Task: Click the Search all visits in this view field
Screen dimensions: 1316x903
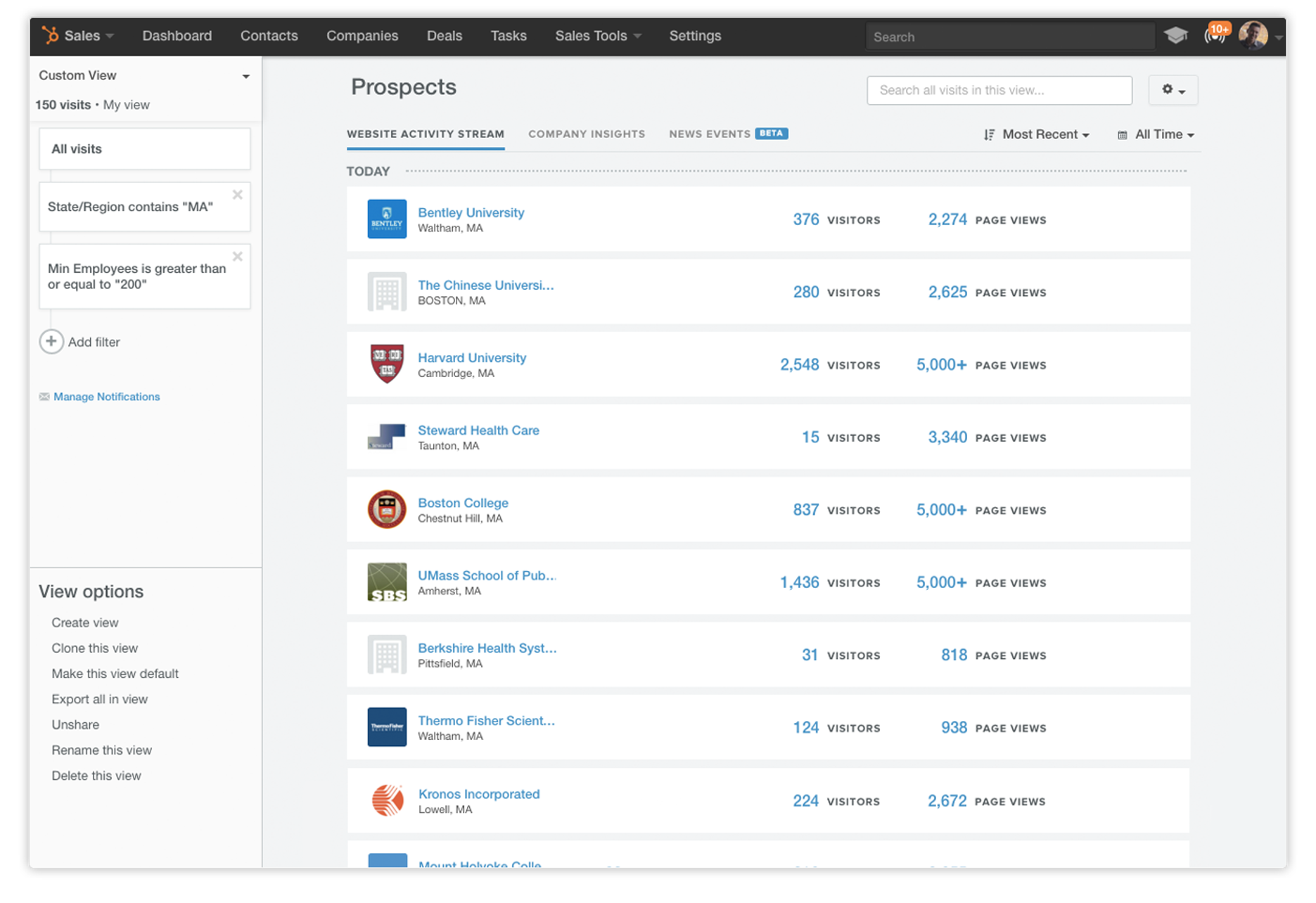Action: tap(999, 90)
